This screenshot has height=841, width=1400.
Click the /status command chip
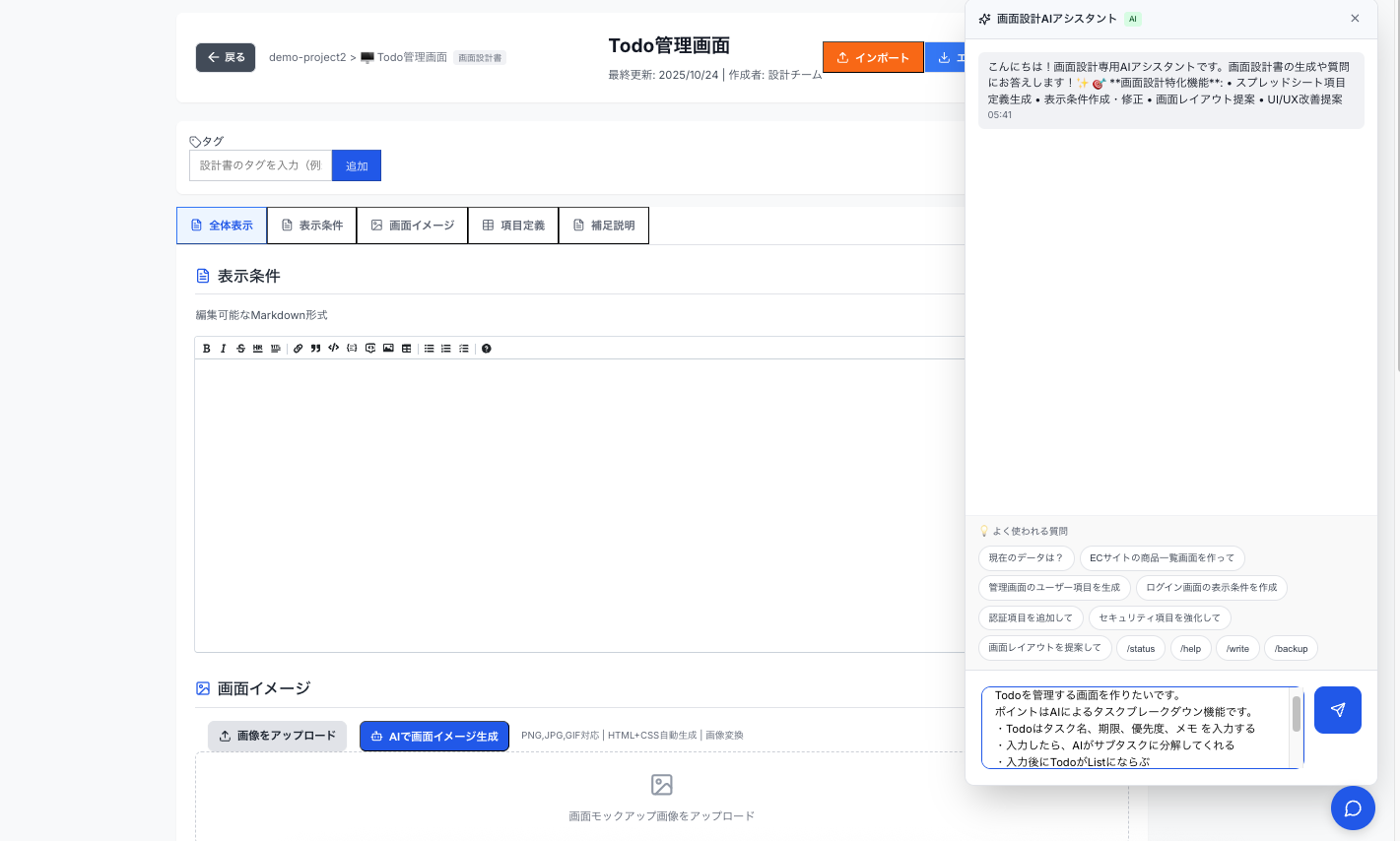click(1141, 649)
